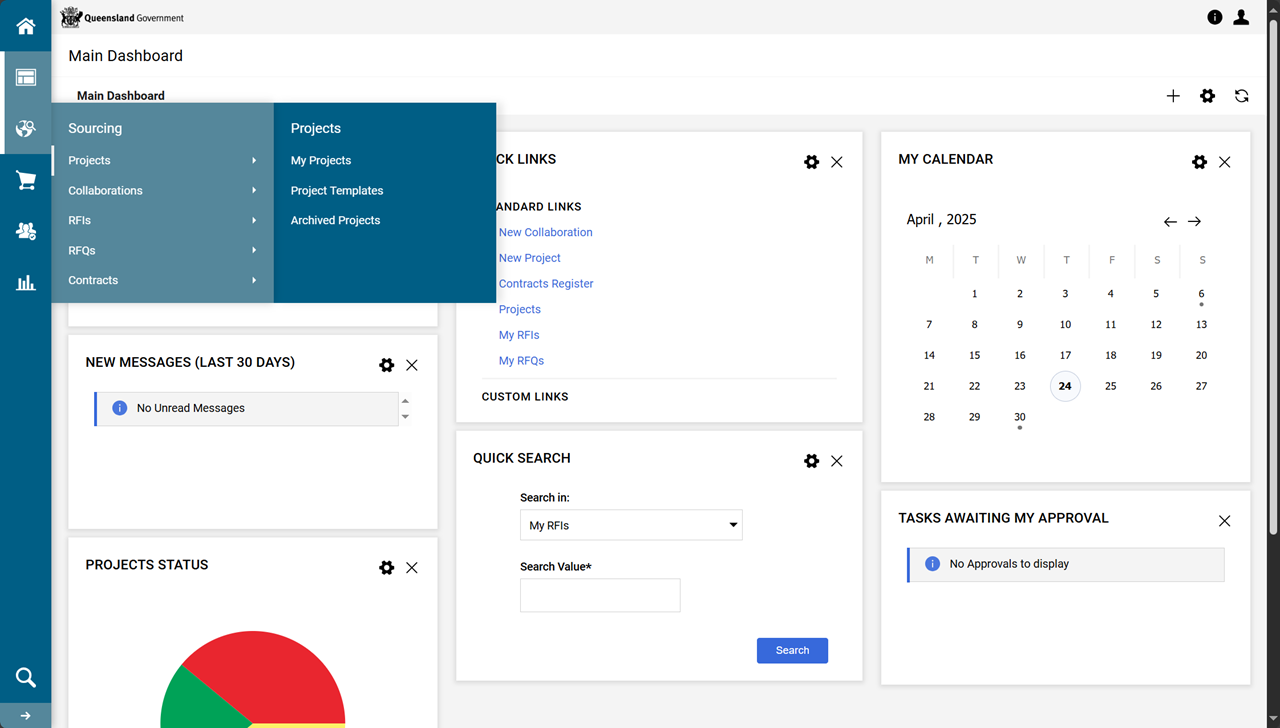The width and height of the screenshot is (1280, 728).
Task: Open the shopping cart sidebar icon
Action: point(25,180)
